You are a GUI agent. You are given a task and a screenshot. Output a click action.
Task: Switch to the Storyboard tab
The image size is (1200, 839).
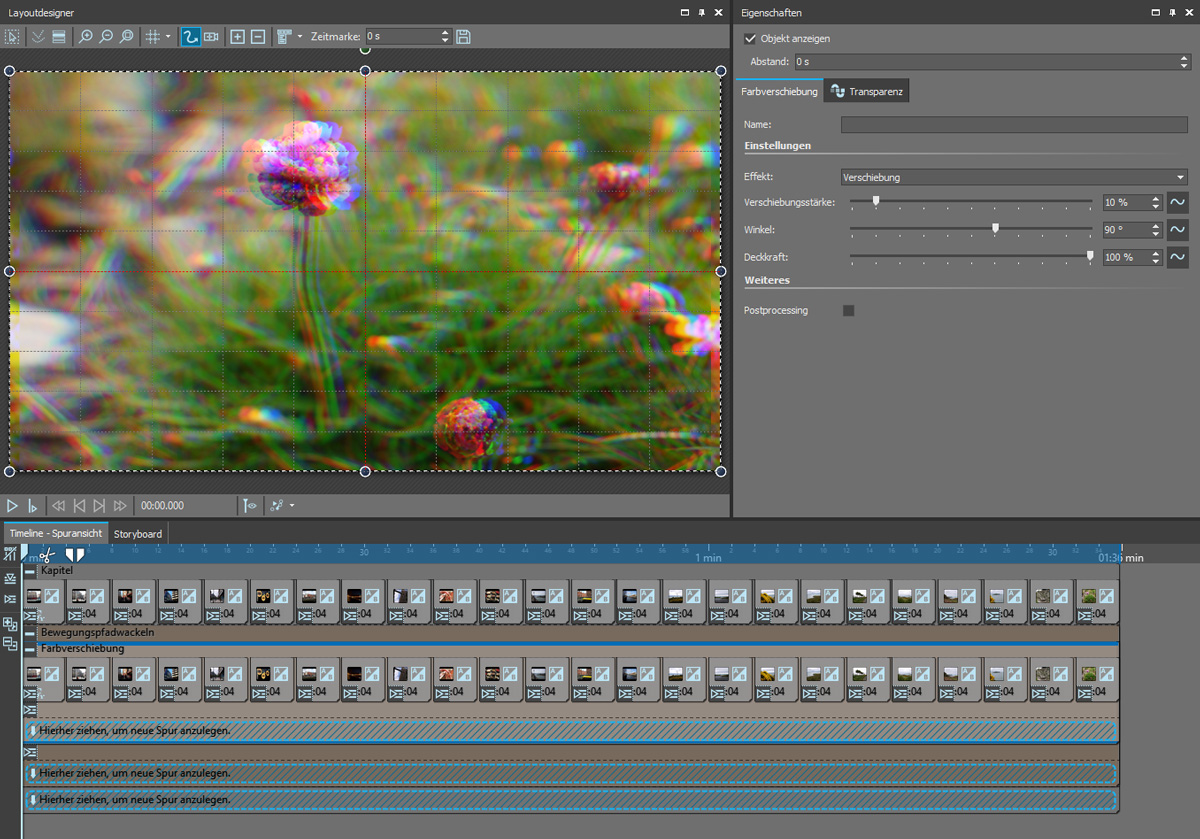point(137,534)
